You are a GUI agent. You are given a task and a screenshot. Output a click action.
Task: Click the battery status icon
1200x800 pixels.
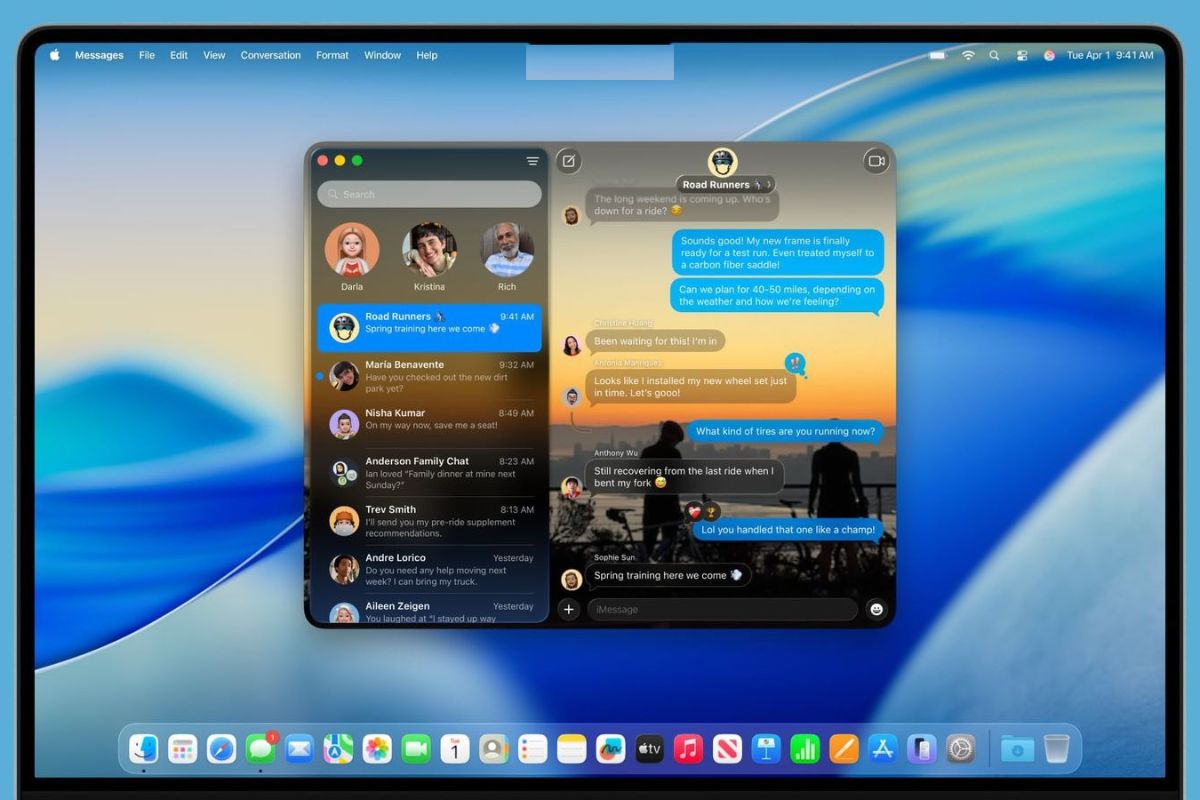(937, 55)
